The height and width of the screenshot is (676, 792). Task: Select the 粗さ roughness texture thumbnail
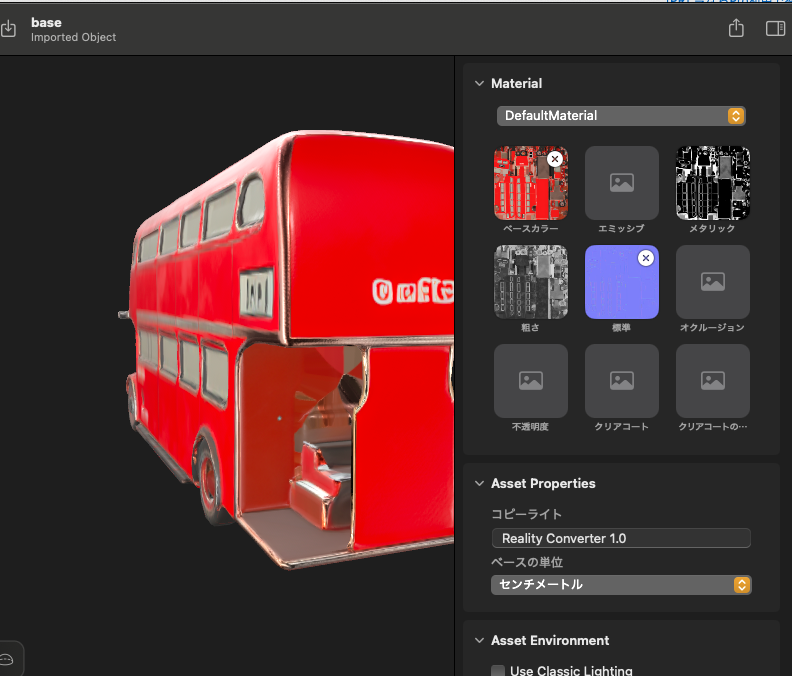(x=530, y=282)
